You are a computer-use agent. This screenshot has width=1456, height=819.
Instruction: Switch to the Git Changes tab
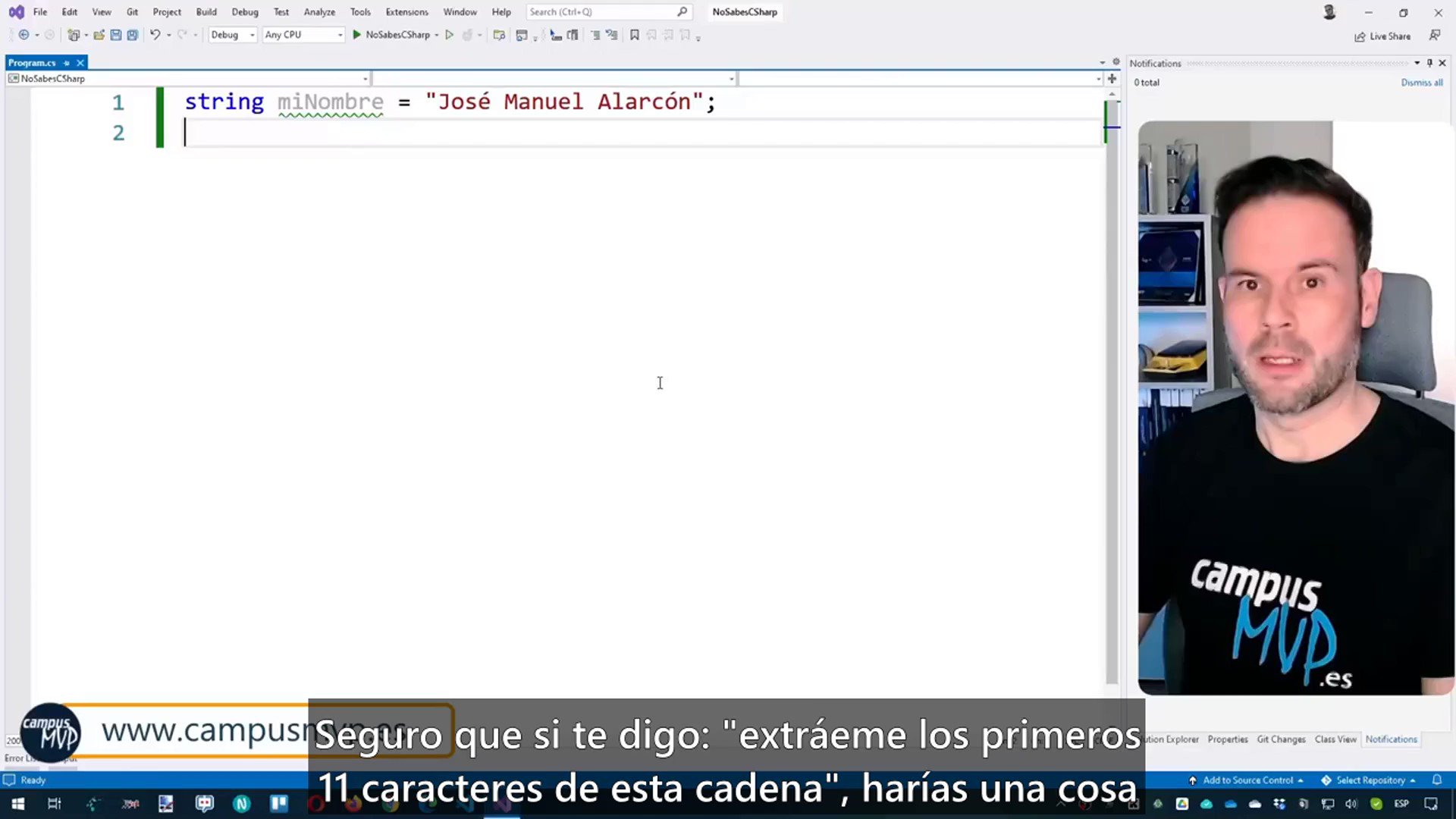1281,739
